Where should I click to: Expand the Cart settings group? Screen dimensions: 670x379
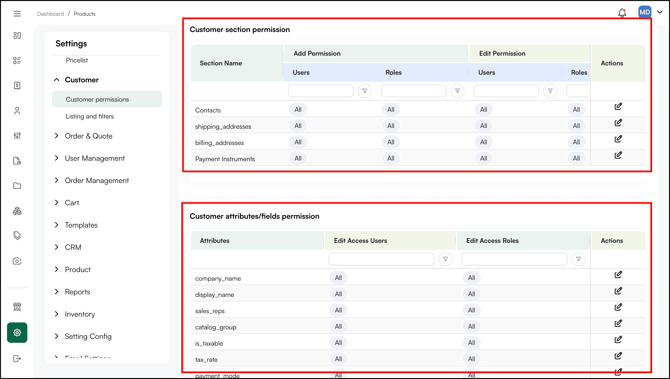pos(56,203)
